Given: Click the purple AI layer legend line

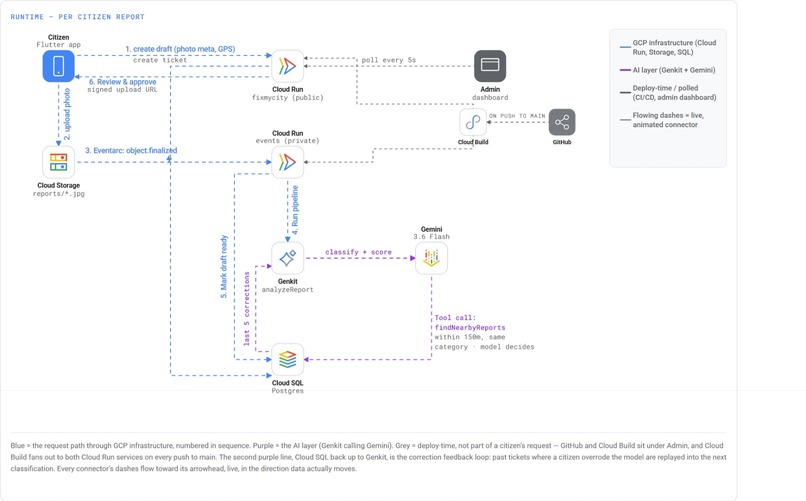Looking at the screenshot, I should 625,70.
